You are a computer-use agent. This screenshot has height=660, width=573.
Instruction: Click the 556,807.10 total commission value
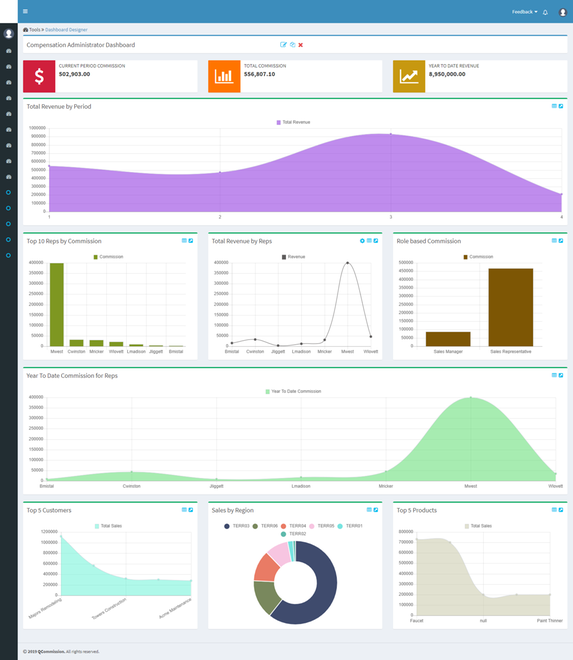click(x=259, y=74)
